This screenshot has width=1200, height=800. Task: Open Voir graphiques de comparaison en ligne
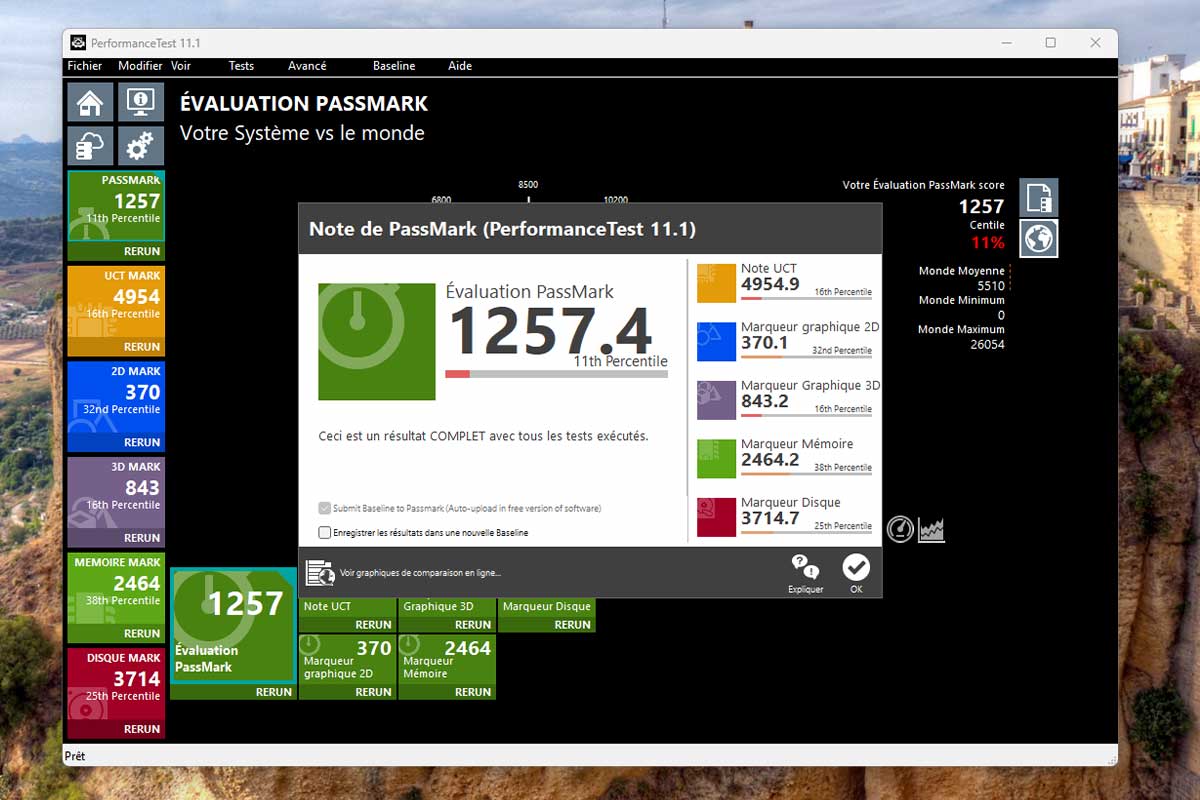(x=405, y=573)
